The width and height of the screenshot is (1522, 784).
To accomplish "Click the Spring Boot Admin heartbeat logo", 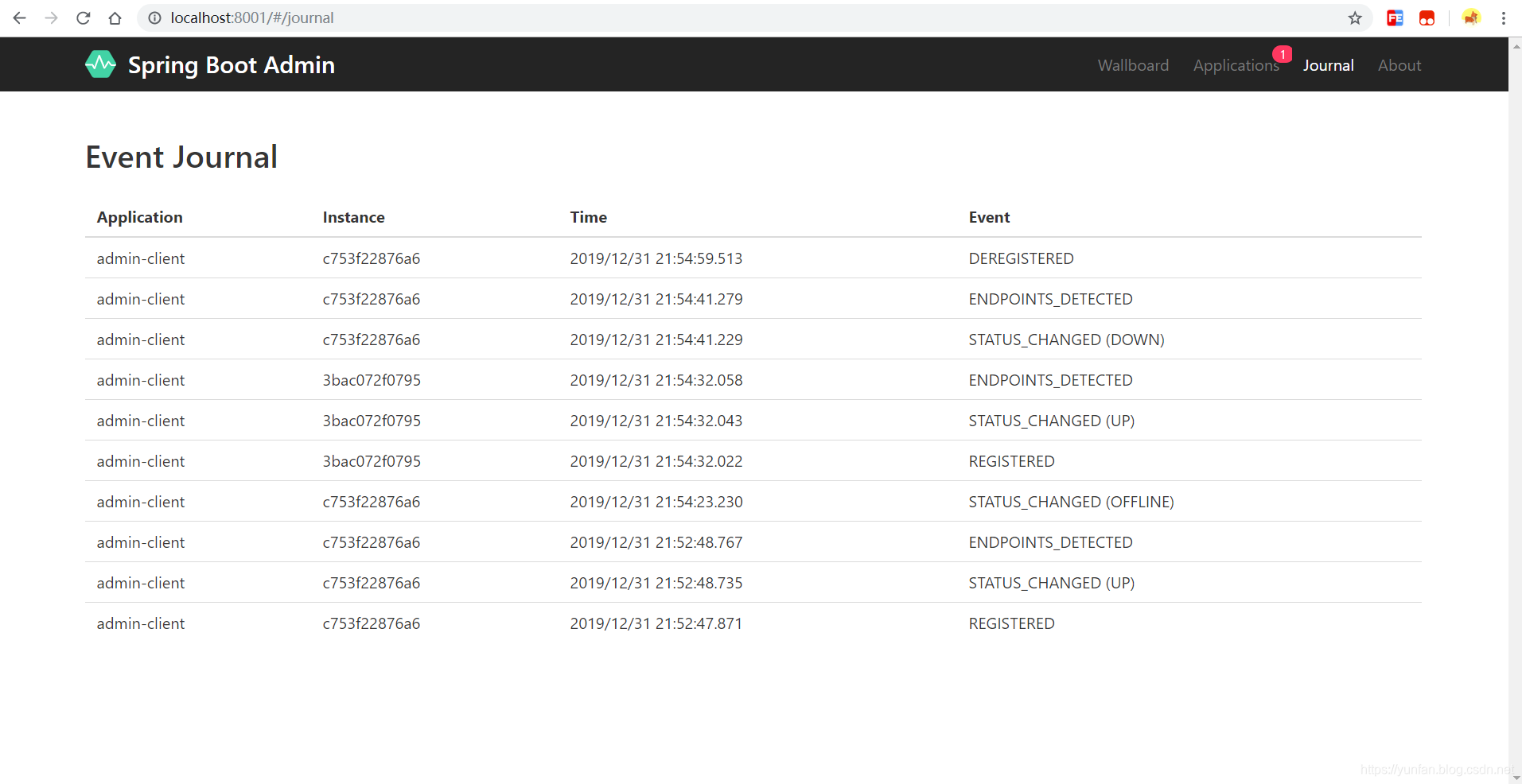I will [100, 64].
